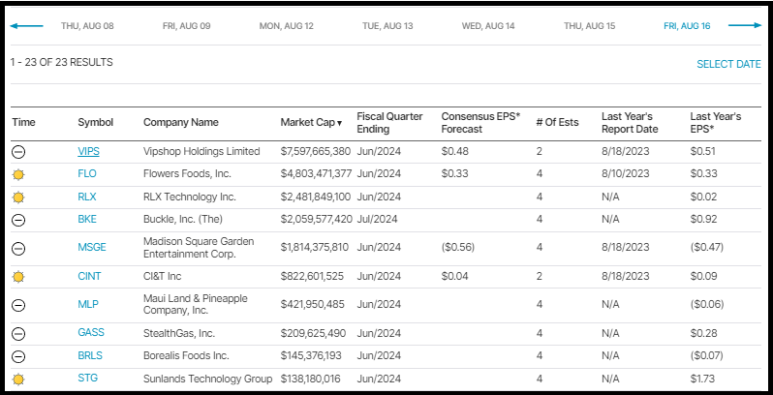Click the # Of Ests header
The width and height of the screenshot is (773, 395).
pyautogui.click(x=558, y=122)
